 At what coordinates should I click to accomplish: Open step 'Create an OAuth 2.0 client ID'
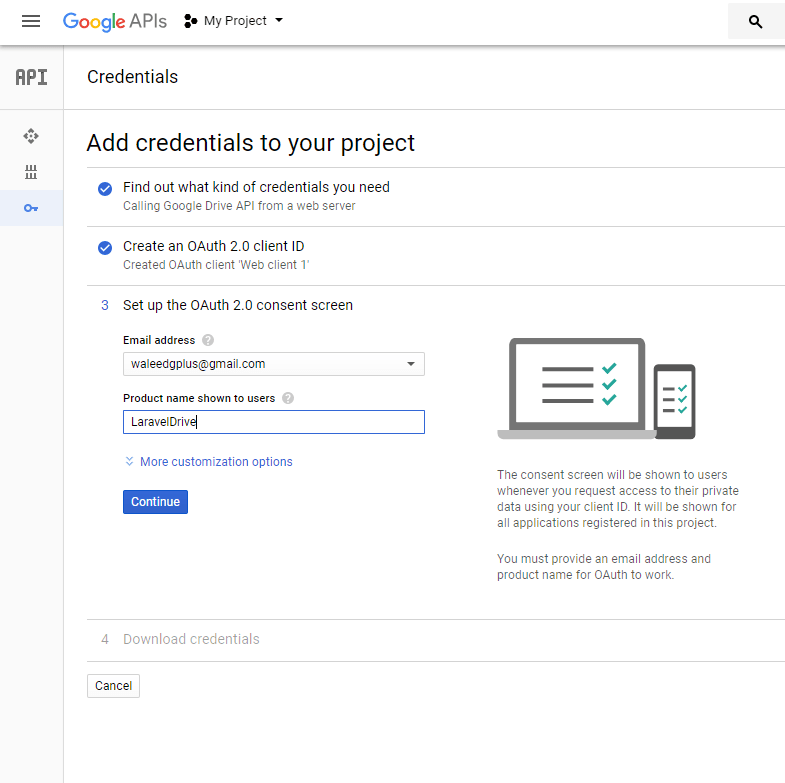[x=214, y=246]
